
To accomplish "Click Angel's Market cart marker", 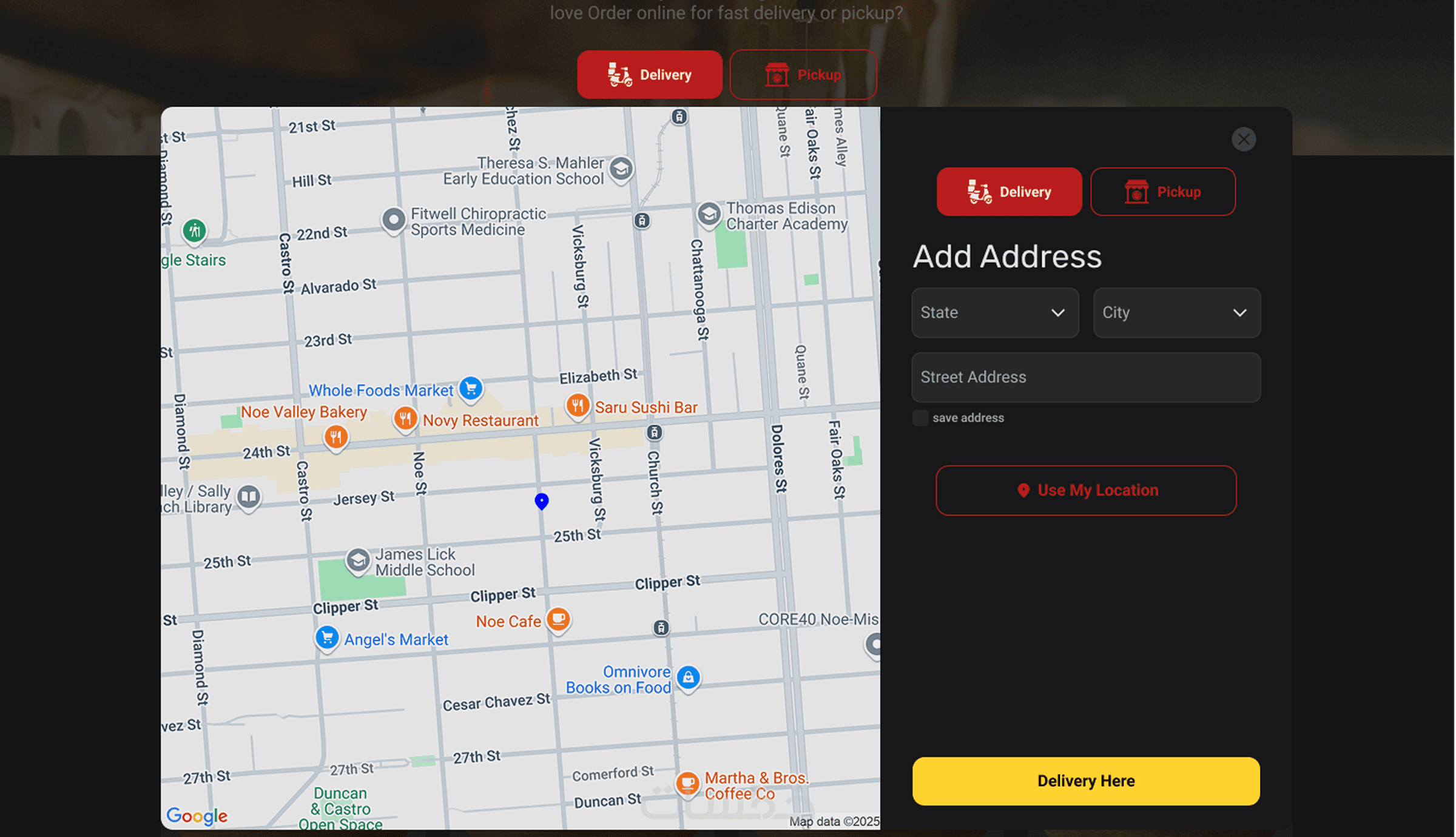I will 327,637.
